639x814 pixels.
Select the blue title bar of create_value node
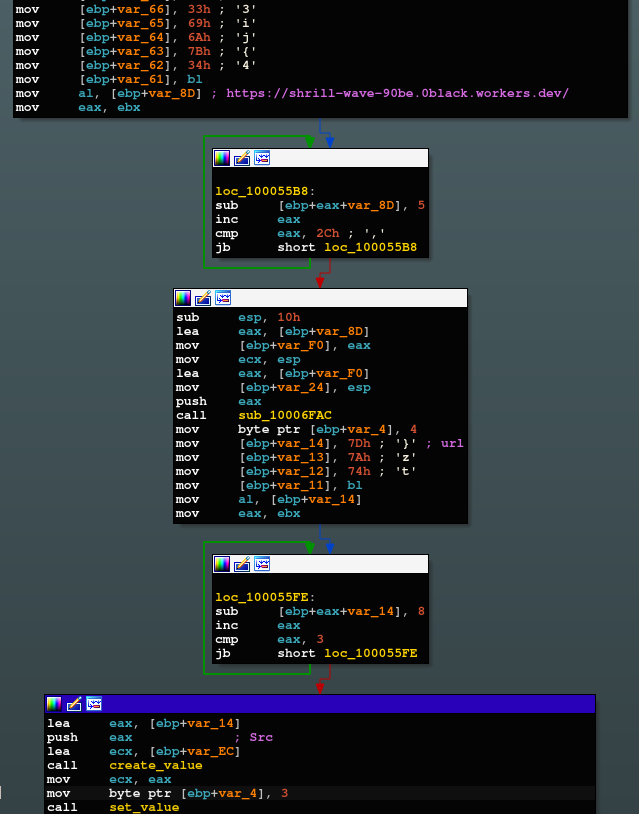320,704
